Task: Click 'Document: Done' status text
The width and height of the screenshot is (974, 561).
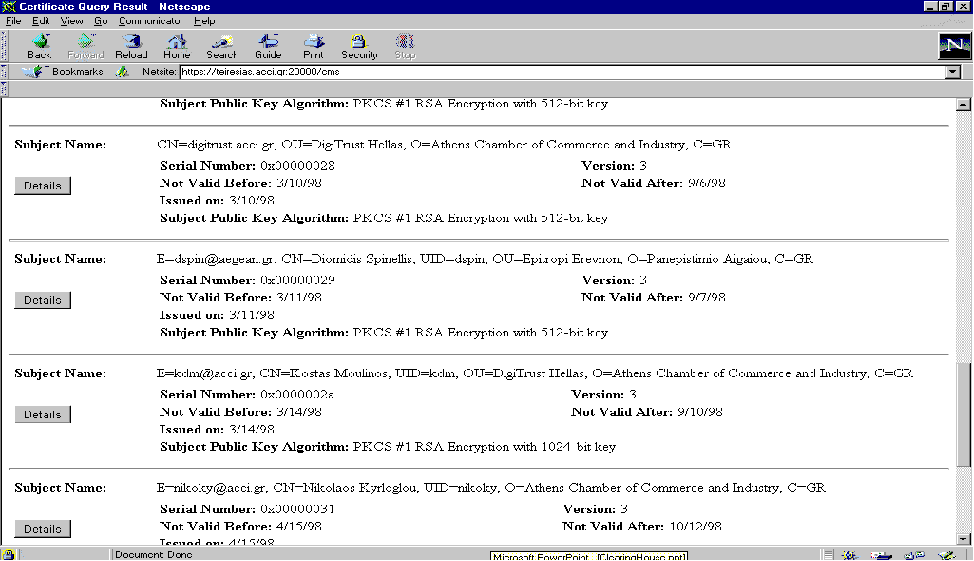Action: (x=153, y=554)
